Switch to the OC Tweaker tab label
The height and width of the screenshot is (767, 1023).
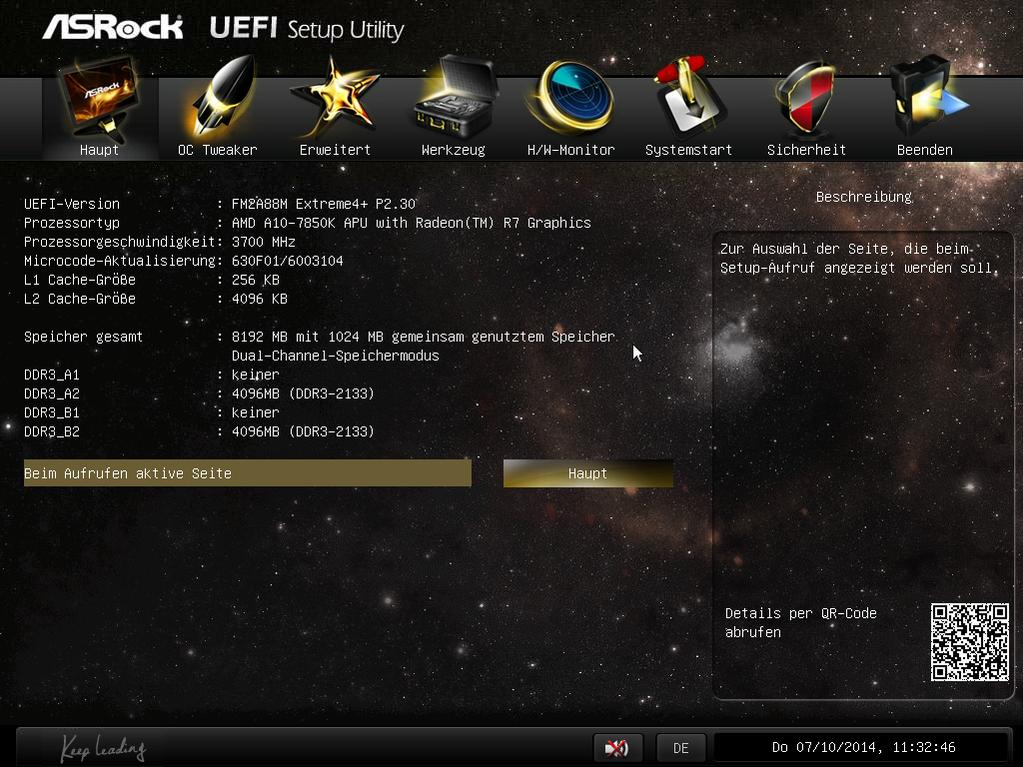[x=217, y=150]
